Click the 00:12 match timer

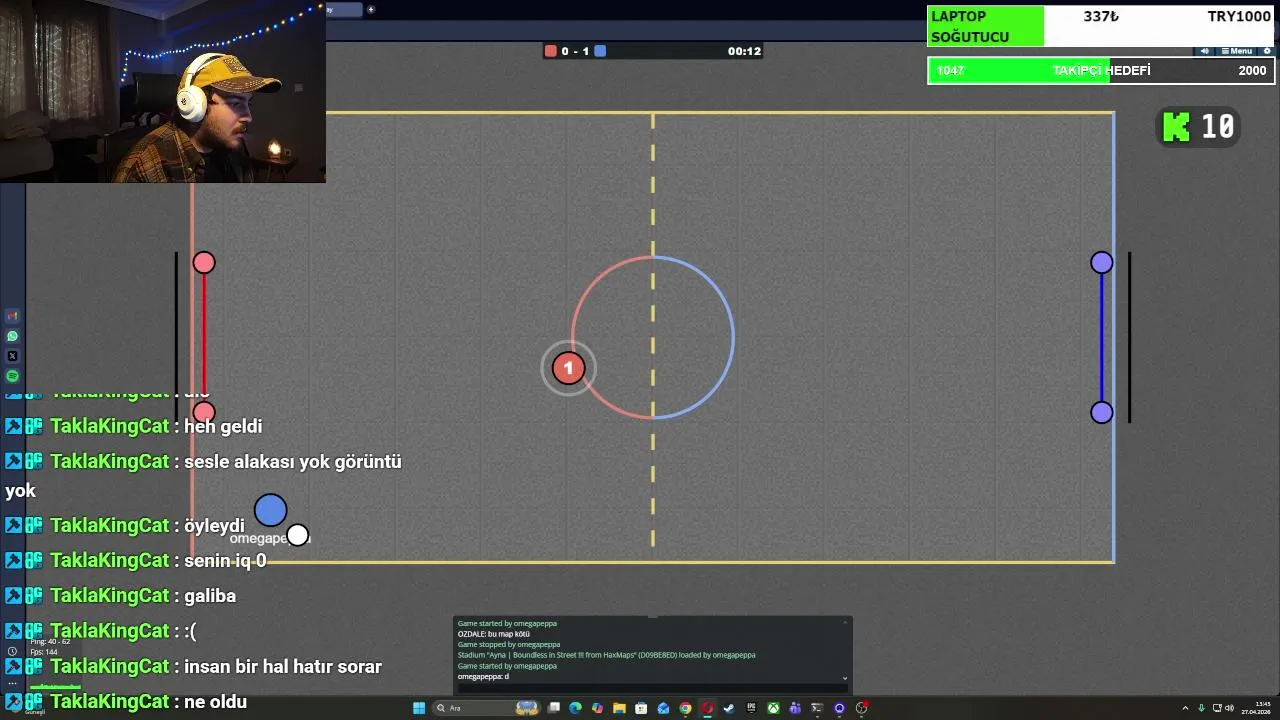click(x=744, y=51)
